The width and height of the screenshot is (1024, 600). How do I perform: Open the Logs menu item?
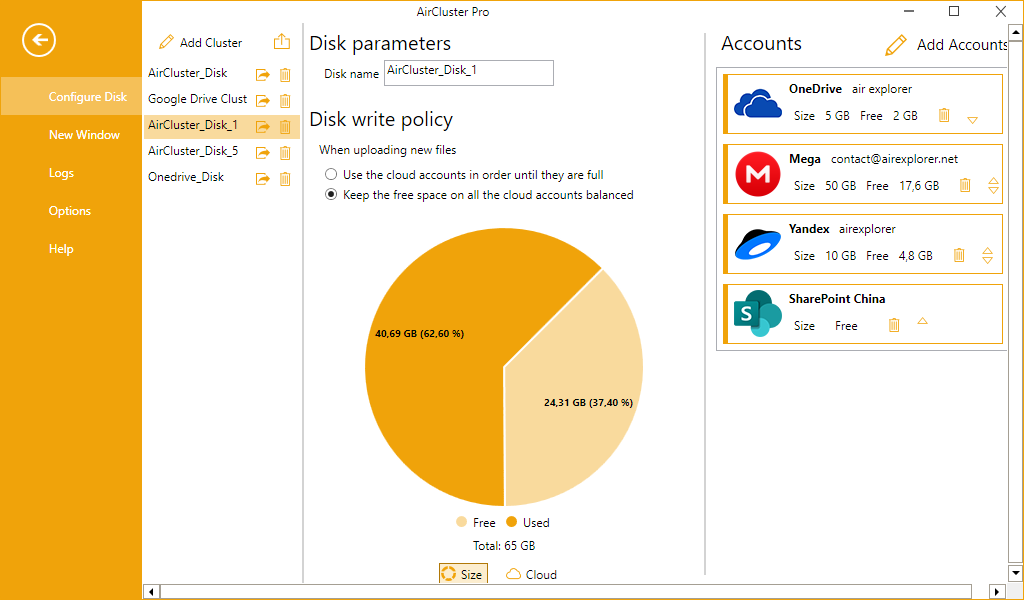[x=61, y=173]
